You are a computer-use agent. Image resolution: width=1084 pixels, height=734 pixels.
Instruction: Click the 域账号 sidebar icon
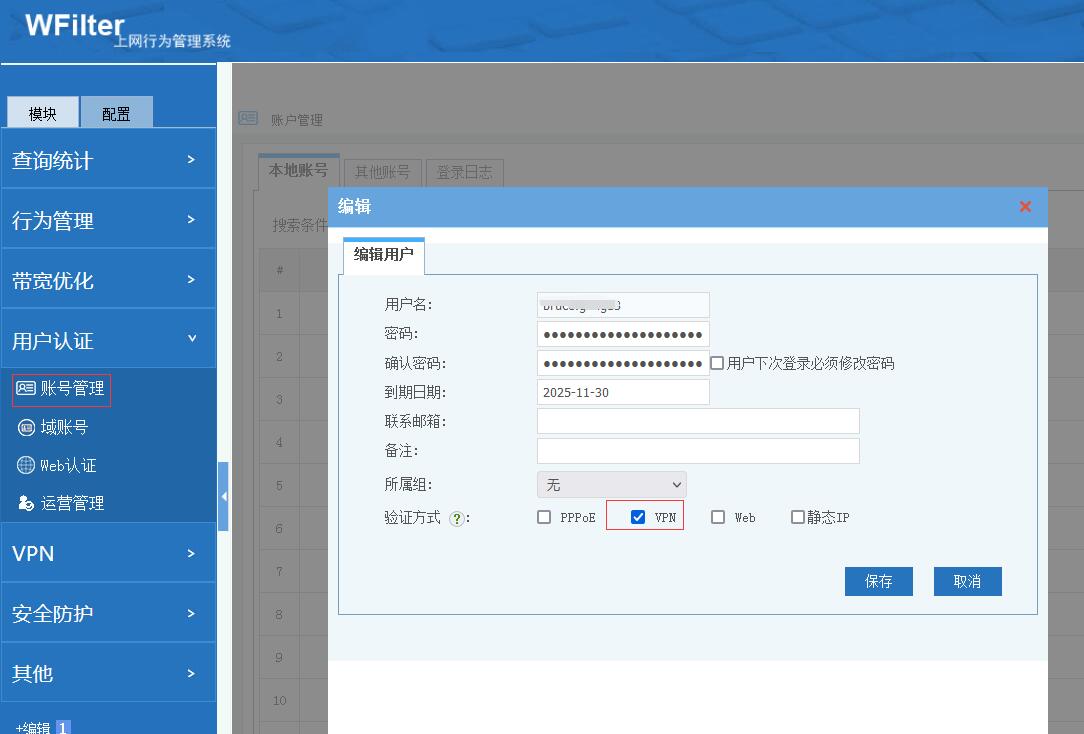[26, 427]
